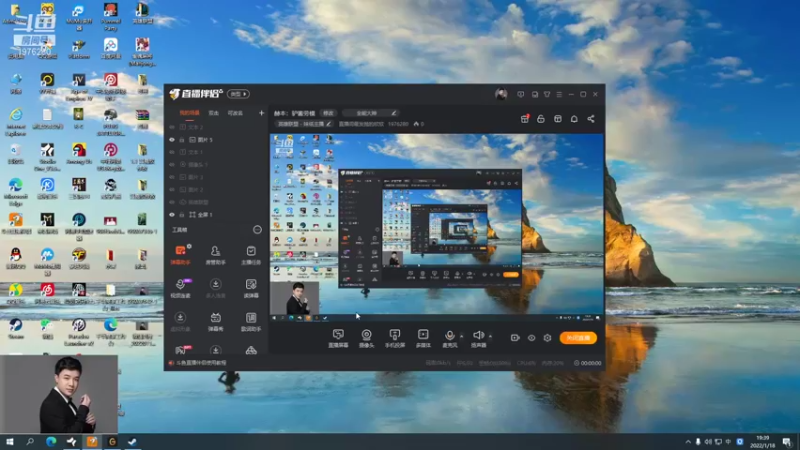Click the 麦克风 microphone icon
800x450 pixels.
[449, 335]
